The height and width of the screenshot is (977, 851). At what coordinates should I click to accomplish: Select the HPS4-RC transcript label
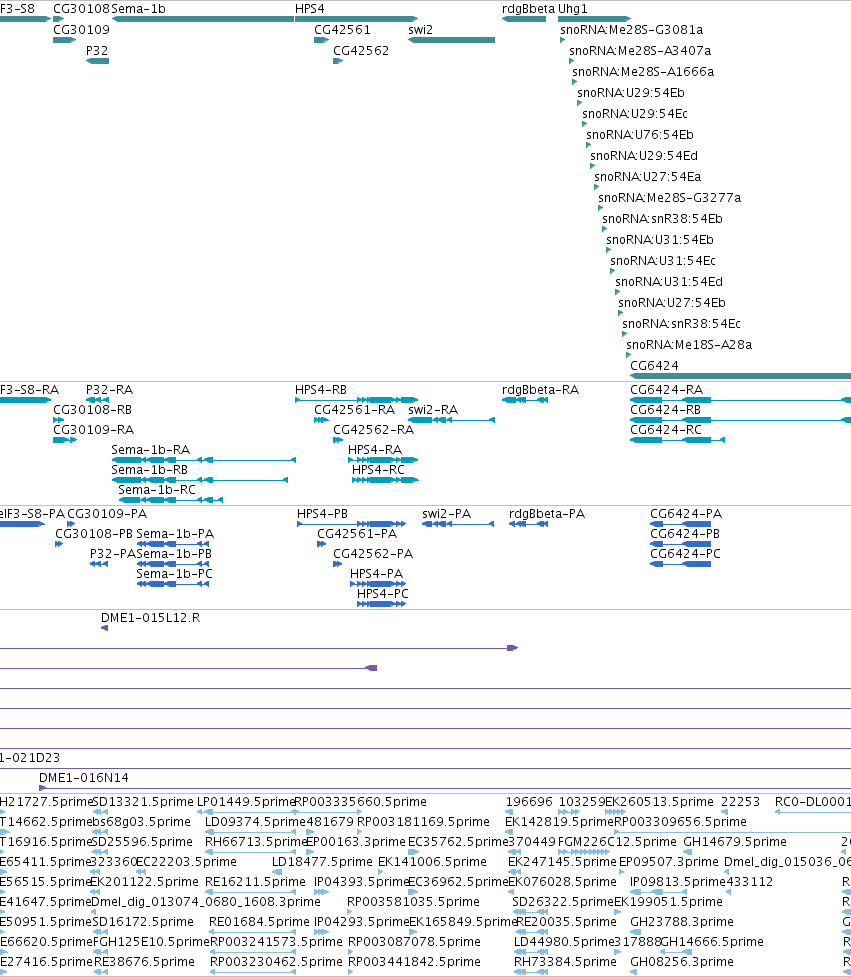tap(378, 470)
